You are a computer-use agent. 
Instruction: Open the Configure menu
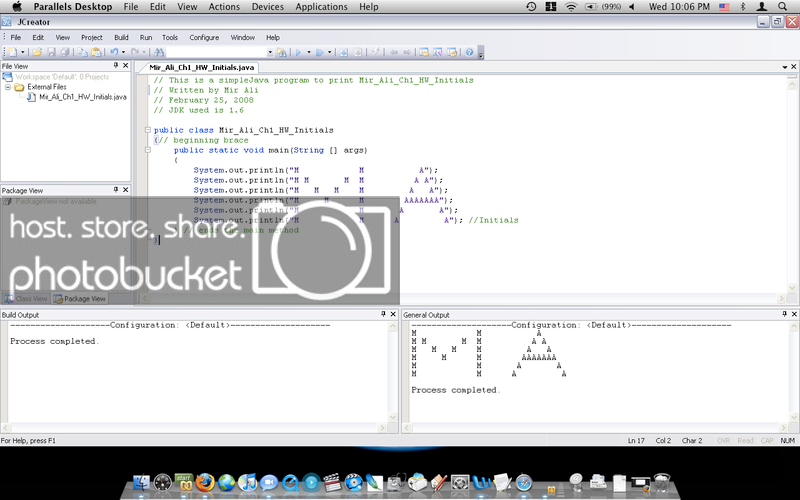click(204, 37)
